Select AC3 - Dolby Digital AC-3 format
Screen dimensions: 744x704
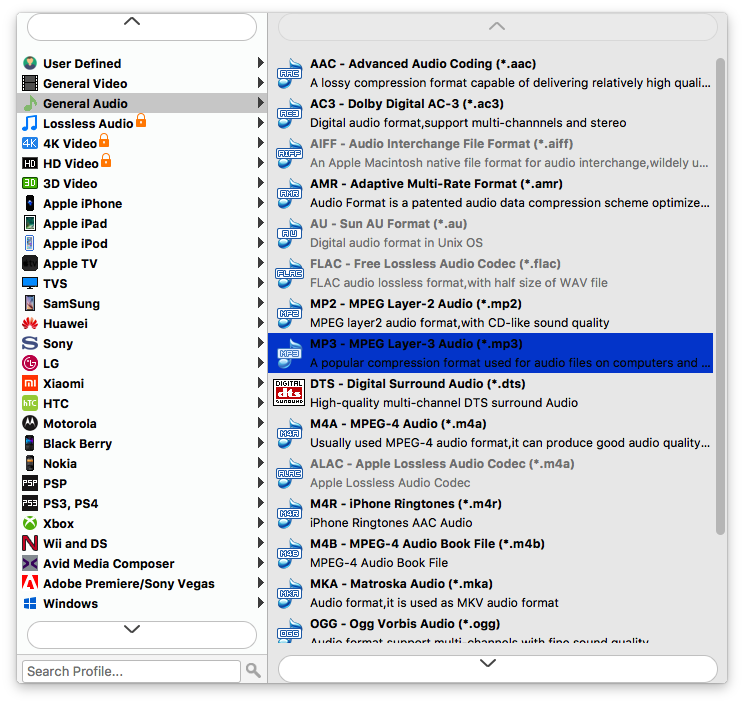491,113
